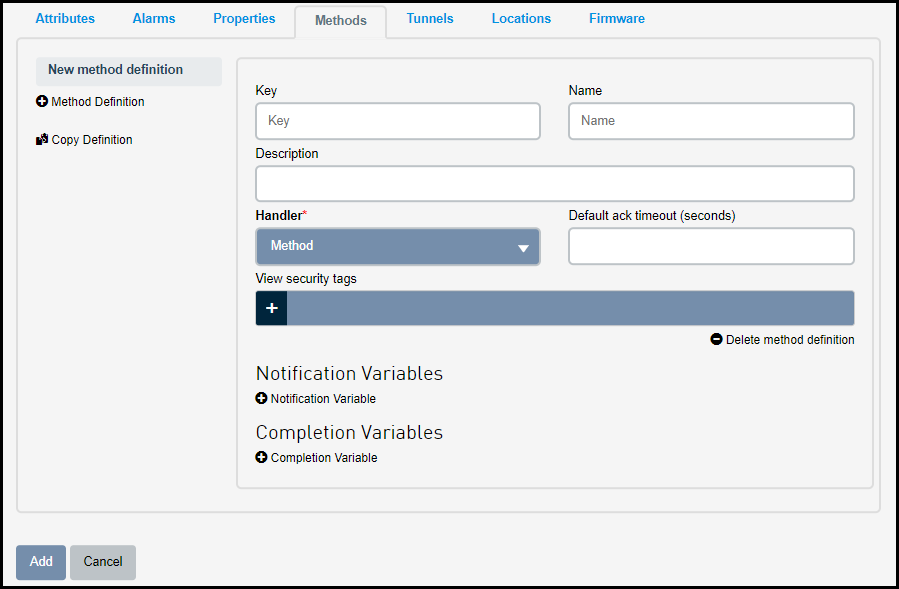899x589 pixels.
Task: Click the plus icon beside Method Definition
Action: tap(42, 102)
